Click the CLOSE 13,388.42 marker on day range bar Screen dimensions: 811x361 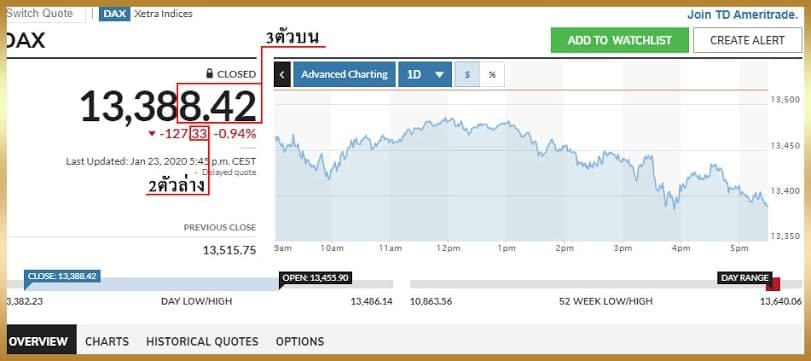62,277
